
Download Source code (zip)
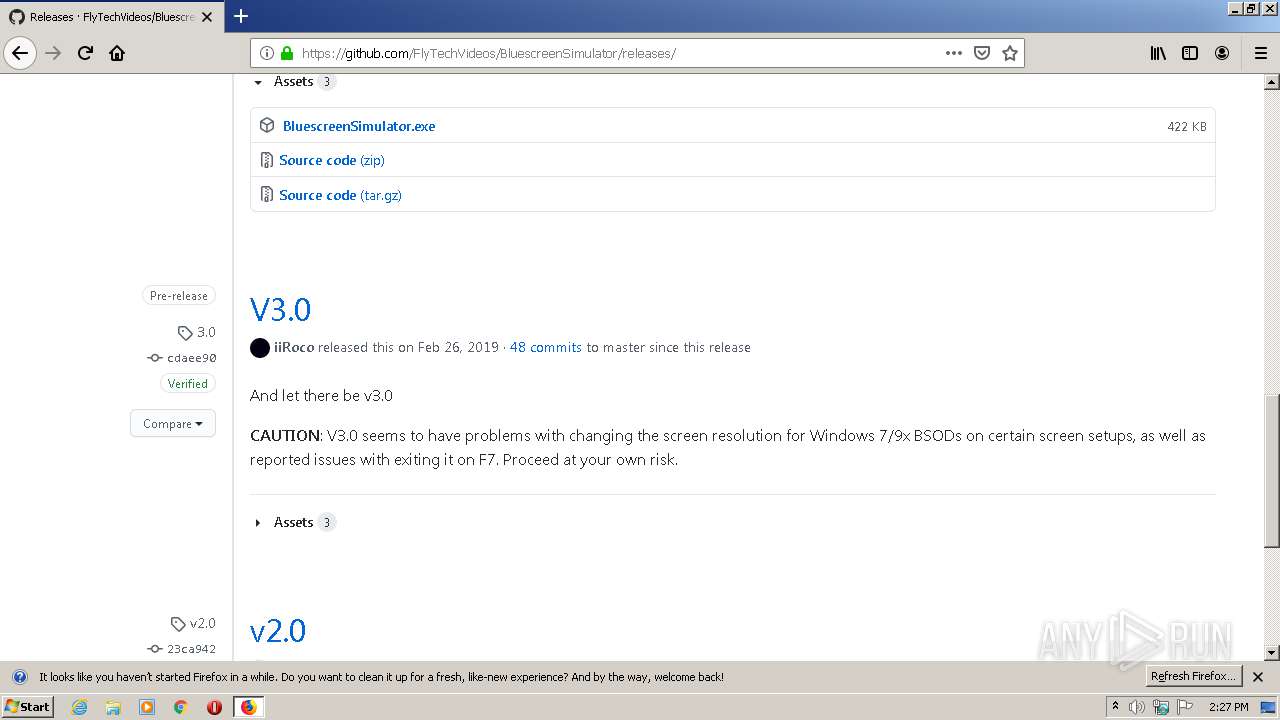click(332, 160)
